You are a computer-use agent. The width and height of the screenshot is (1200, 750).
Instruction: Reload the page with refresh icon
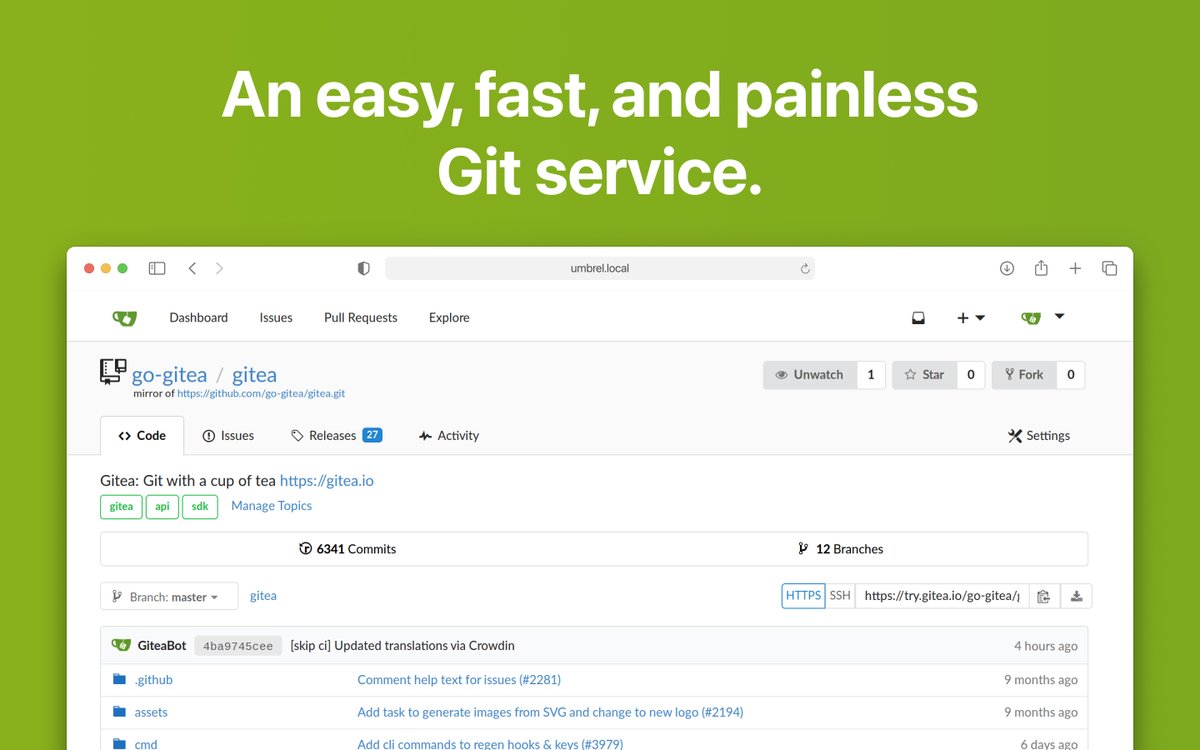click(804, 268)
